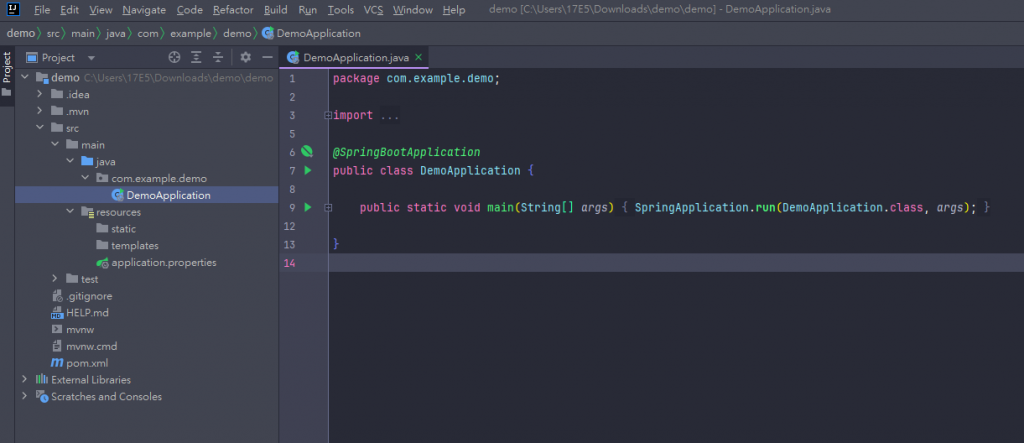Collapse the src folder
The width and height of the screenshot is (1024, 443).
click(40, 128)
